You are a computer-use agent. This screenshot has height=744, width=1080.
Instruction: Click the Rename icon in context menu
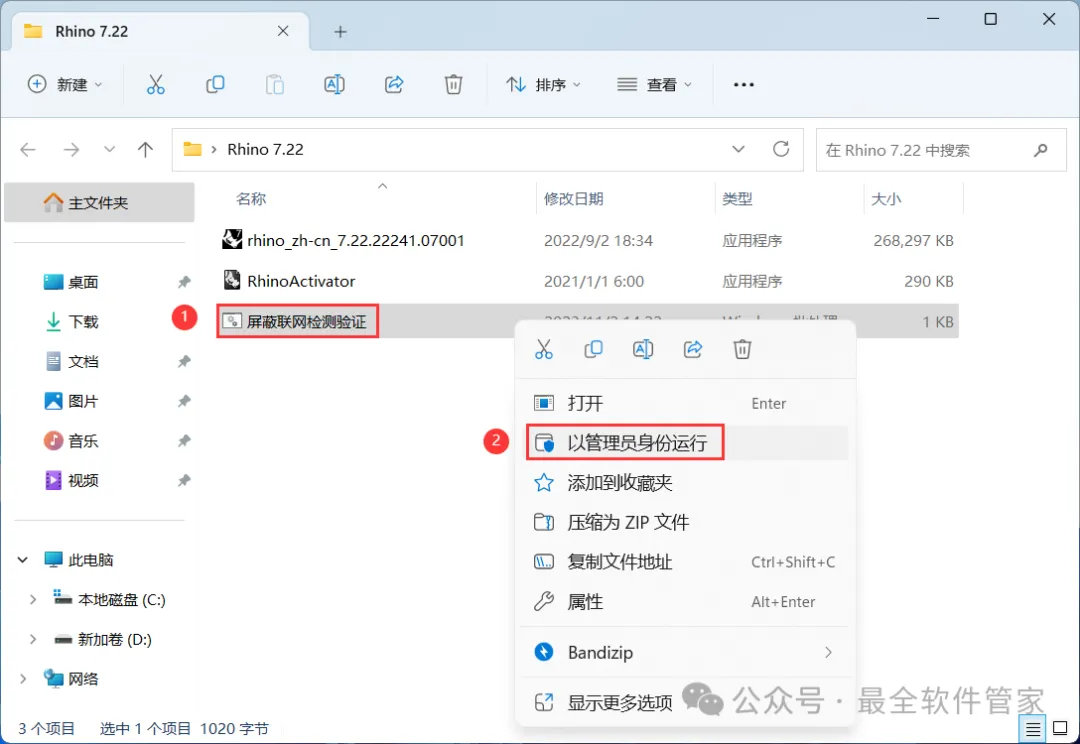tap(643, 349)
